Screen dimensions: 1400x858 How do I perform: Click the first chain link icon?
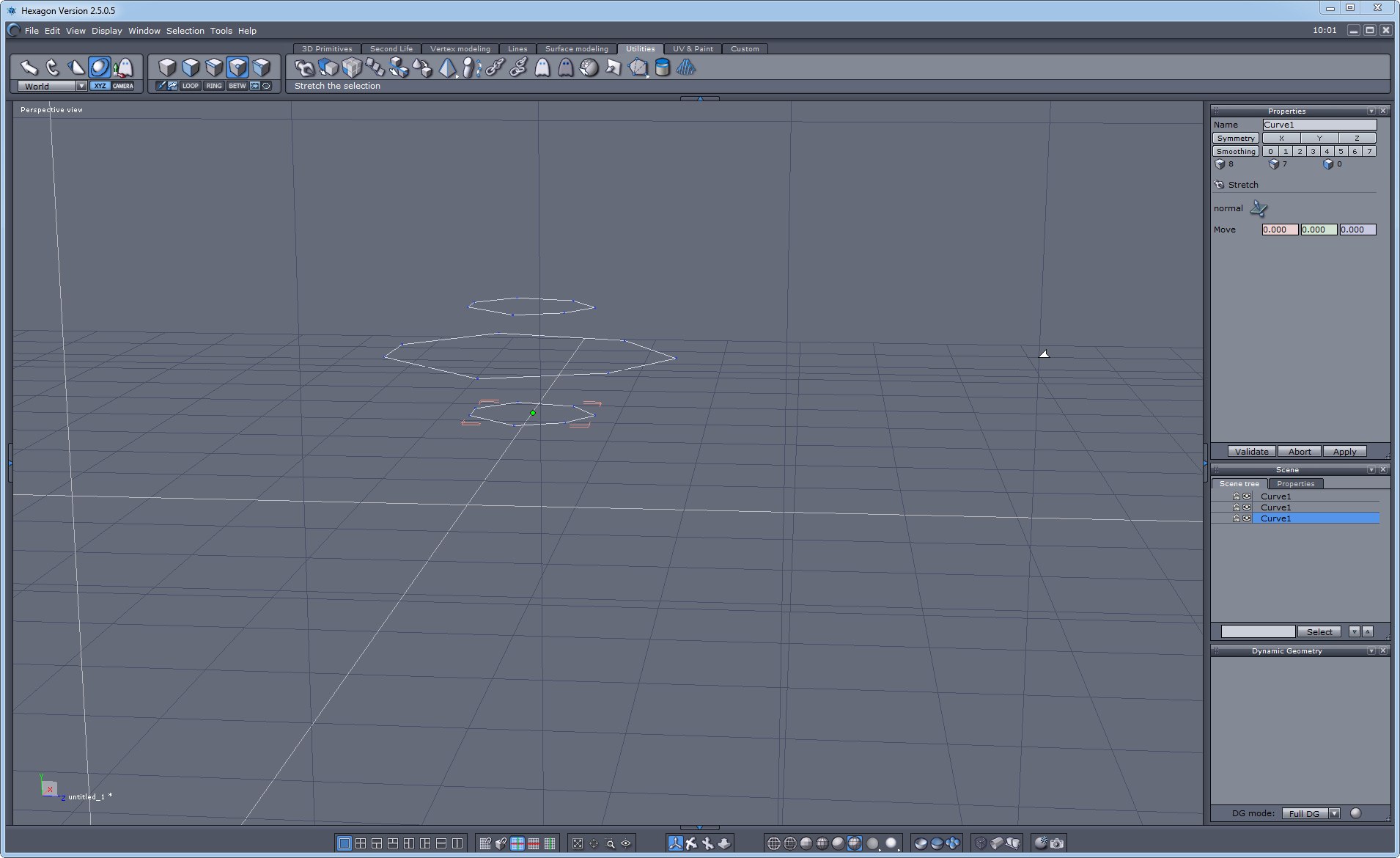(x=495, y=67)
